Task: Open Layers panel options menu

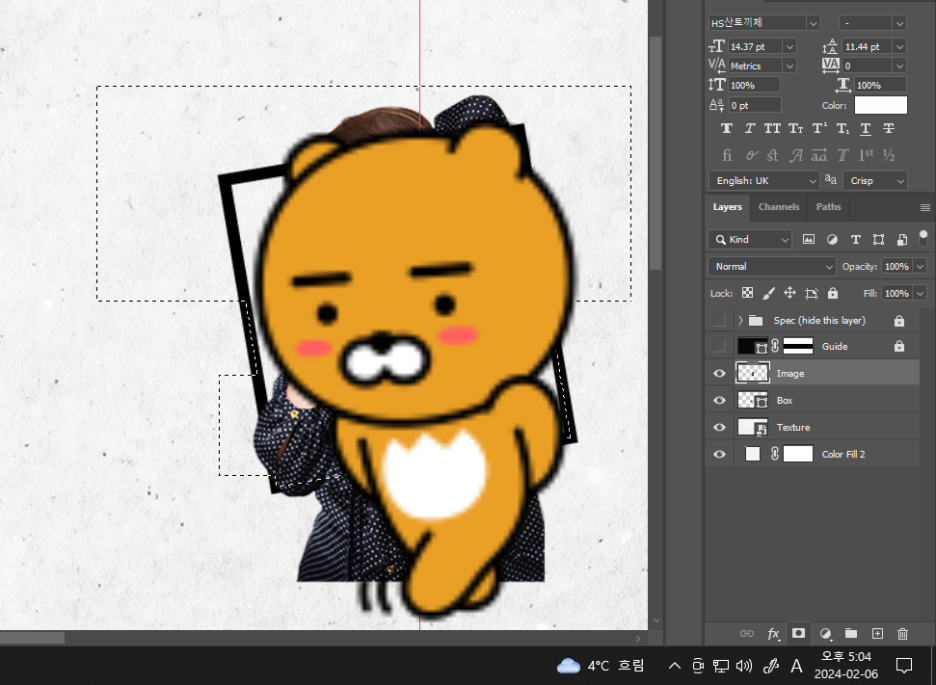Action: coord(925,207)
